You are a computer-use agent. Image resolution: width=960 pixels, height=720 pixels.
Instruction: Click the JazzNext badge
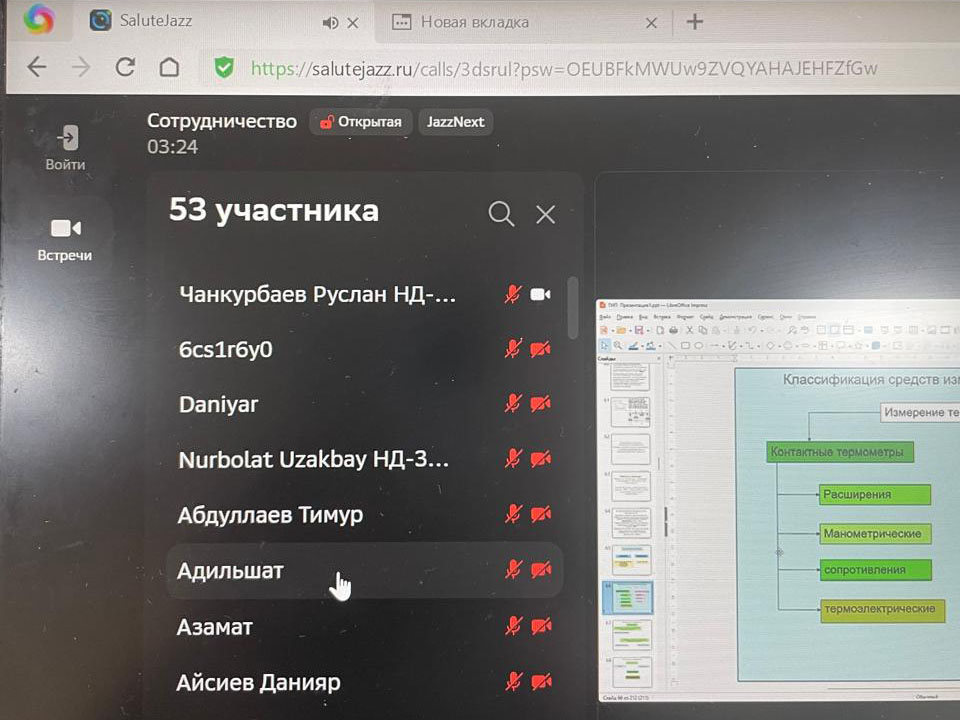455,122
